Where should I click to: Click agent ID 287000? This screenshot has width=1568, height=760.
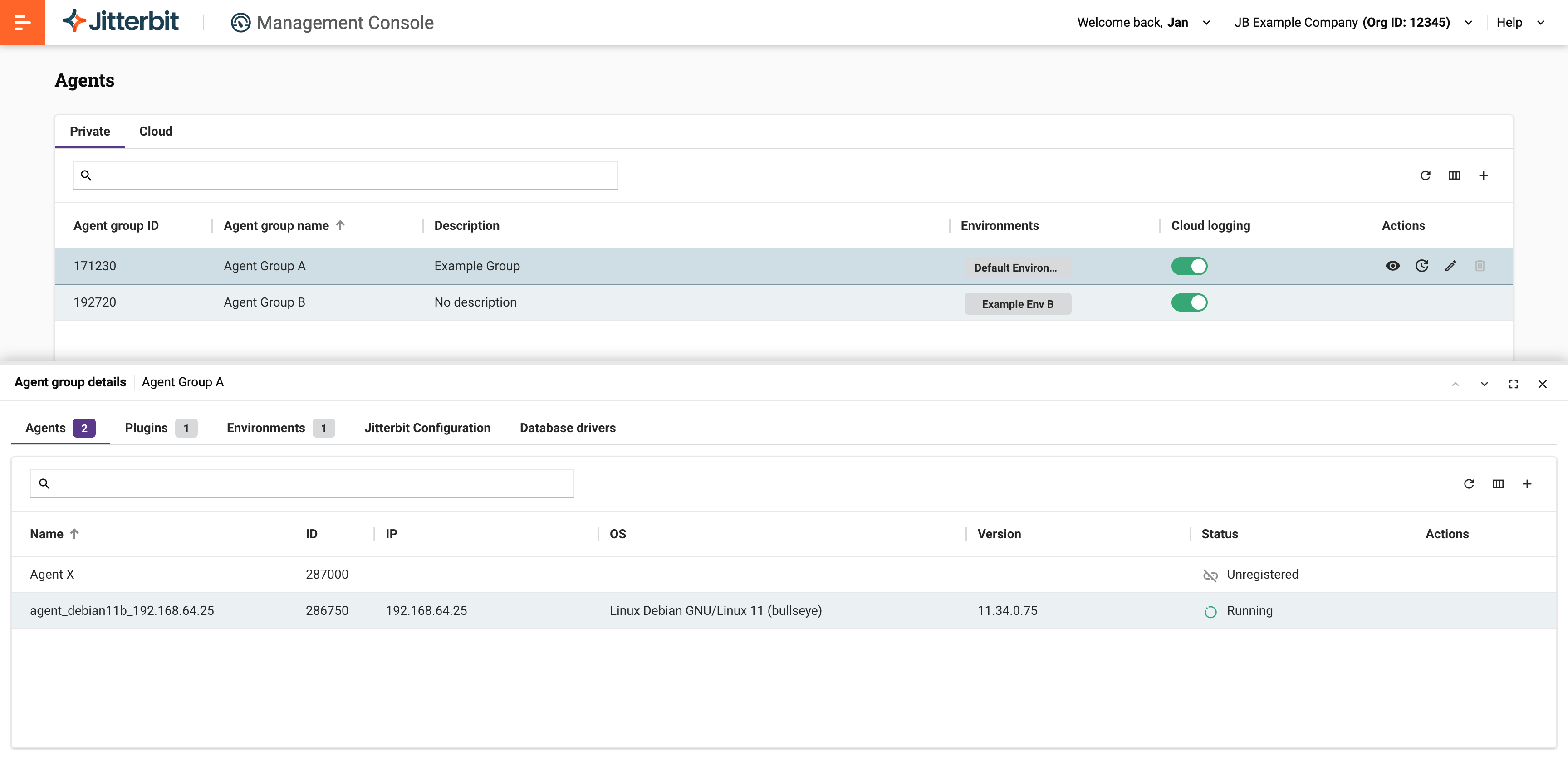click(327, 575)
